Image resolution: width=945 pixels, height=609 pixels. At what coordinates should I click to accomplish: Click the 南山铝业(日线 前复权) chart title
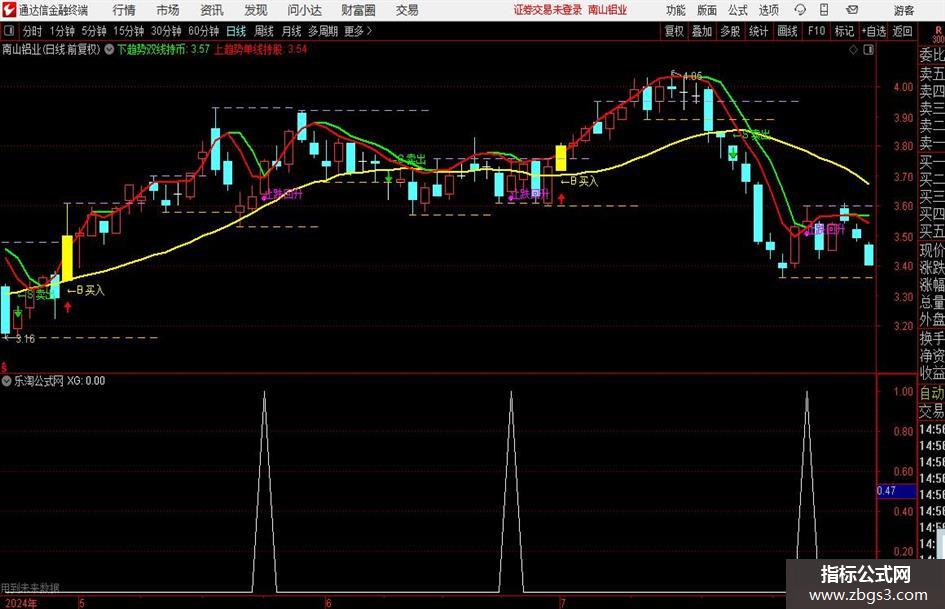(x=51, y=49)
